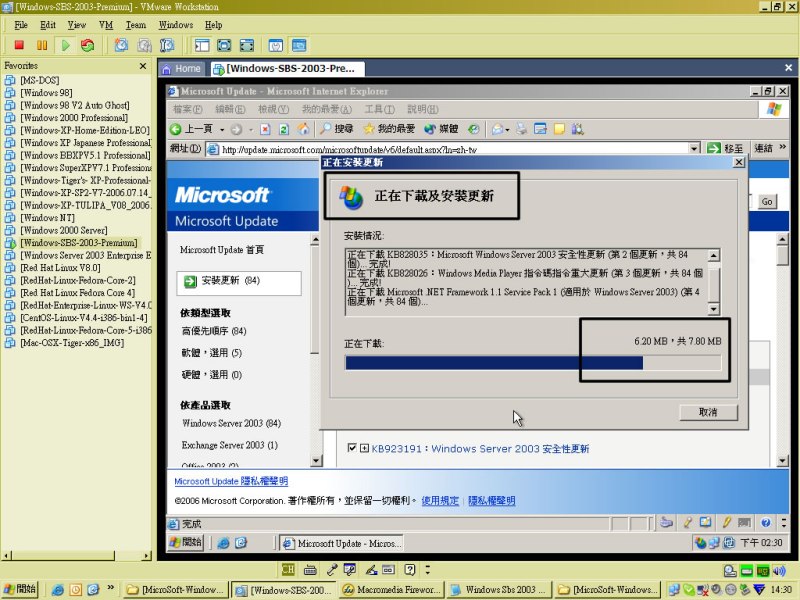
Task: Click the IE Print toolbar icon
Action: [521, 129]
